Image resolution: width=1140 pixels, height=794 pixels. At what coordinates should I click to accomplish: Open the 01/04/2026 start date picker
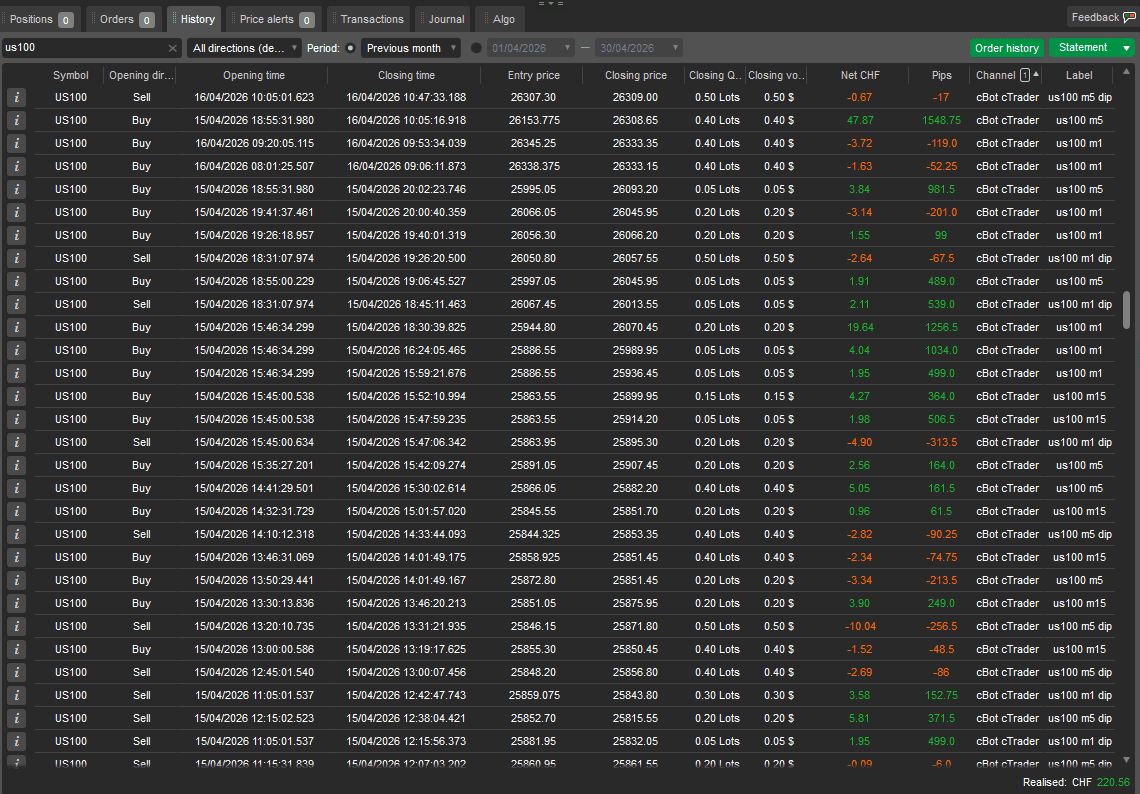pyautogui.click(x=531, y=48)
